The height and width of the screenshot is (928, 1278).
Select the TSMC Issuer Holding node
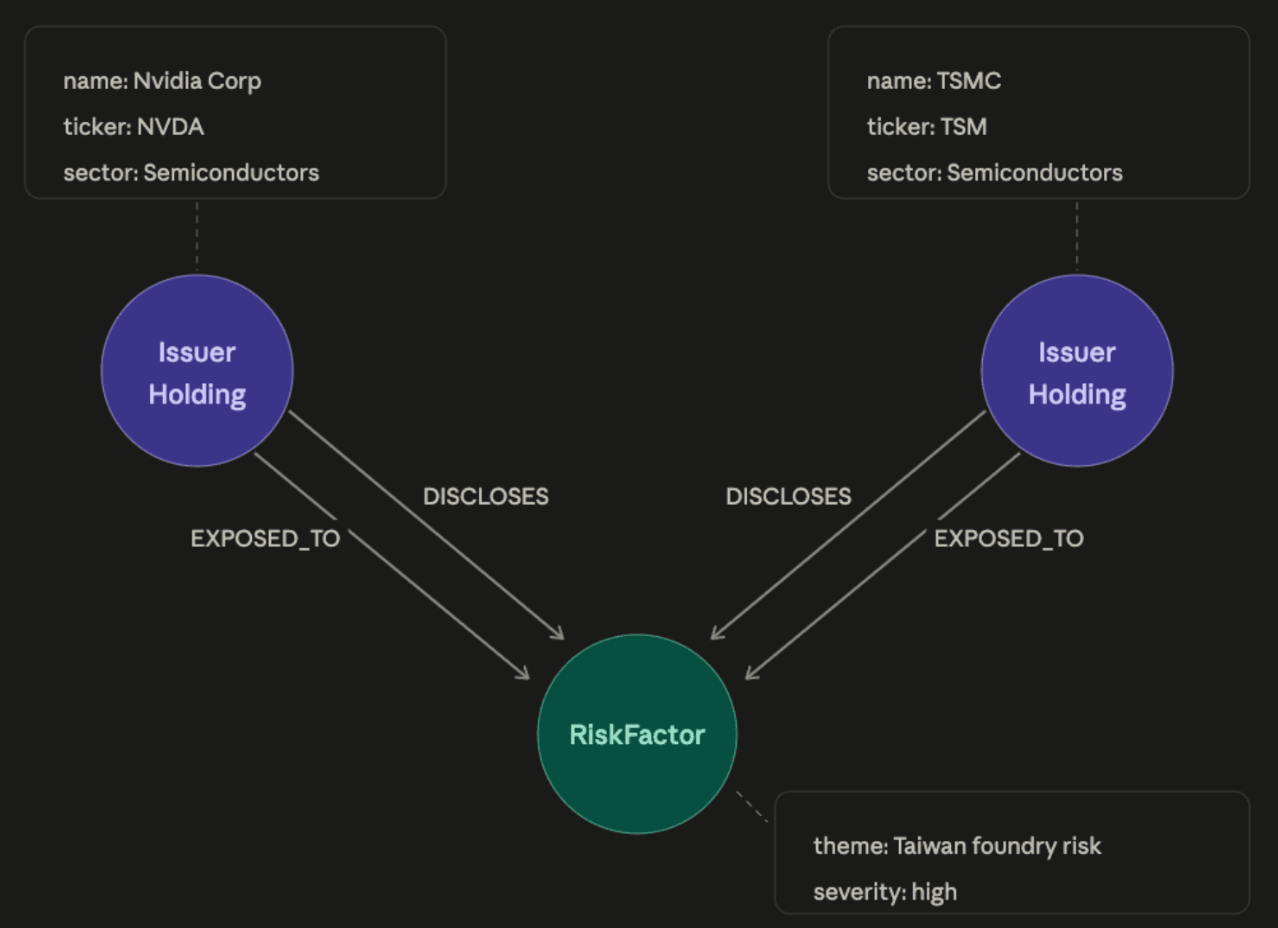(x=1077, y=371)
